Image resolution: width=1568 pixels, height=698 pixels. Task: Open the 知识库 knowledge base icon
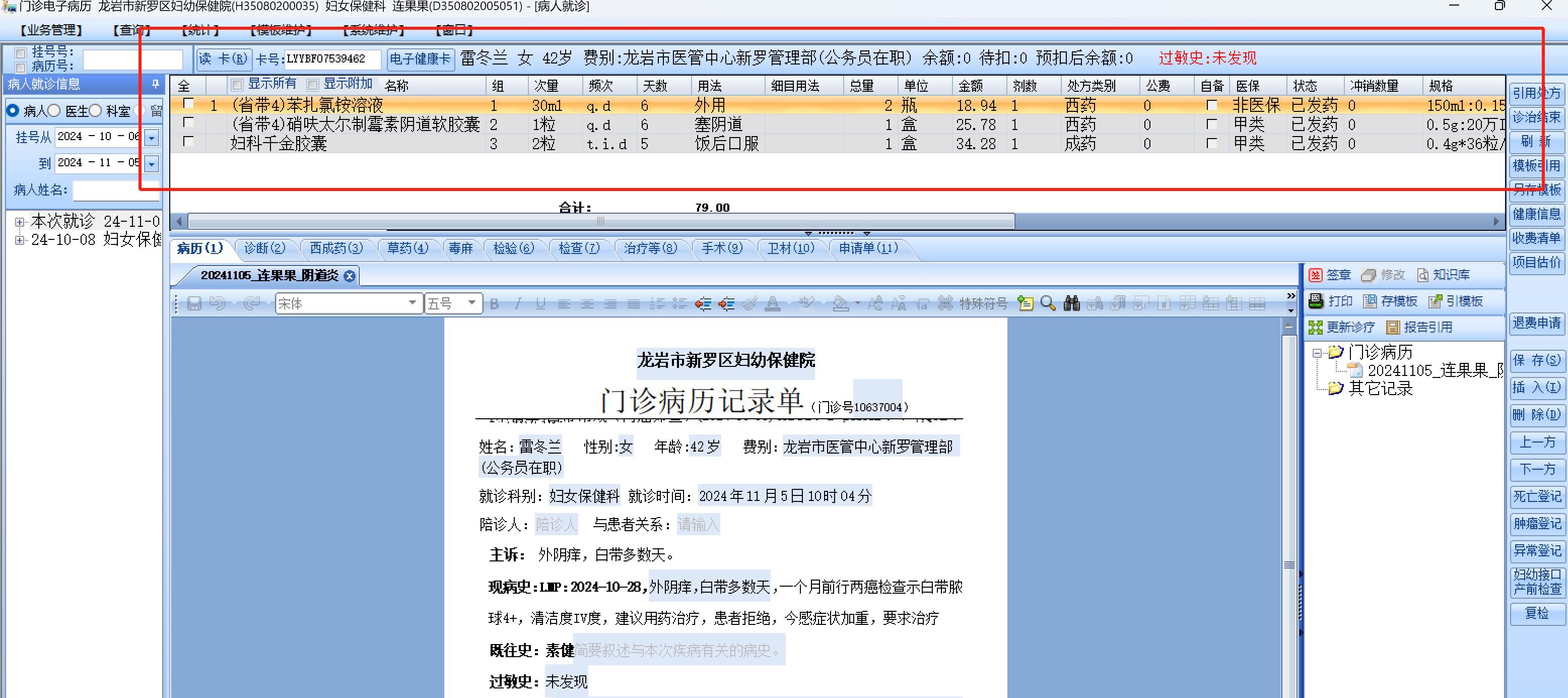(1422, 275)
